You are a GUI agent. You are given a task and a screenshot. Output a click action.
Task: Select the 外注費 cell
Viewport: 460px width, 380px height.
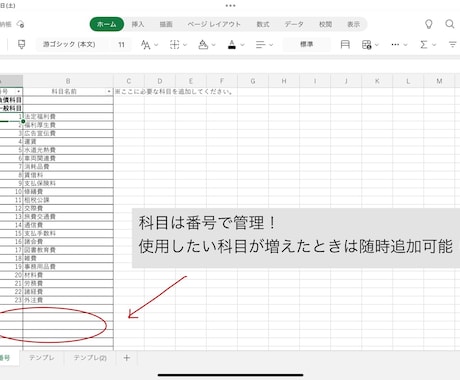[x=68, y=300]
